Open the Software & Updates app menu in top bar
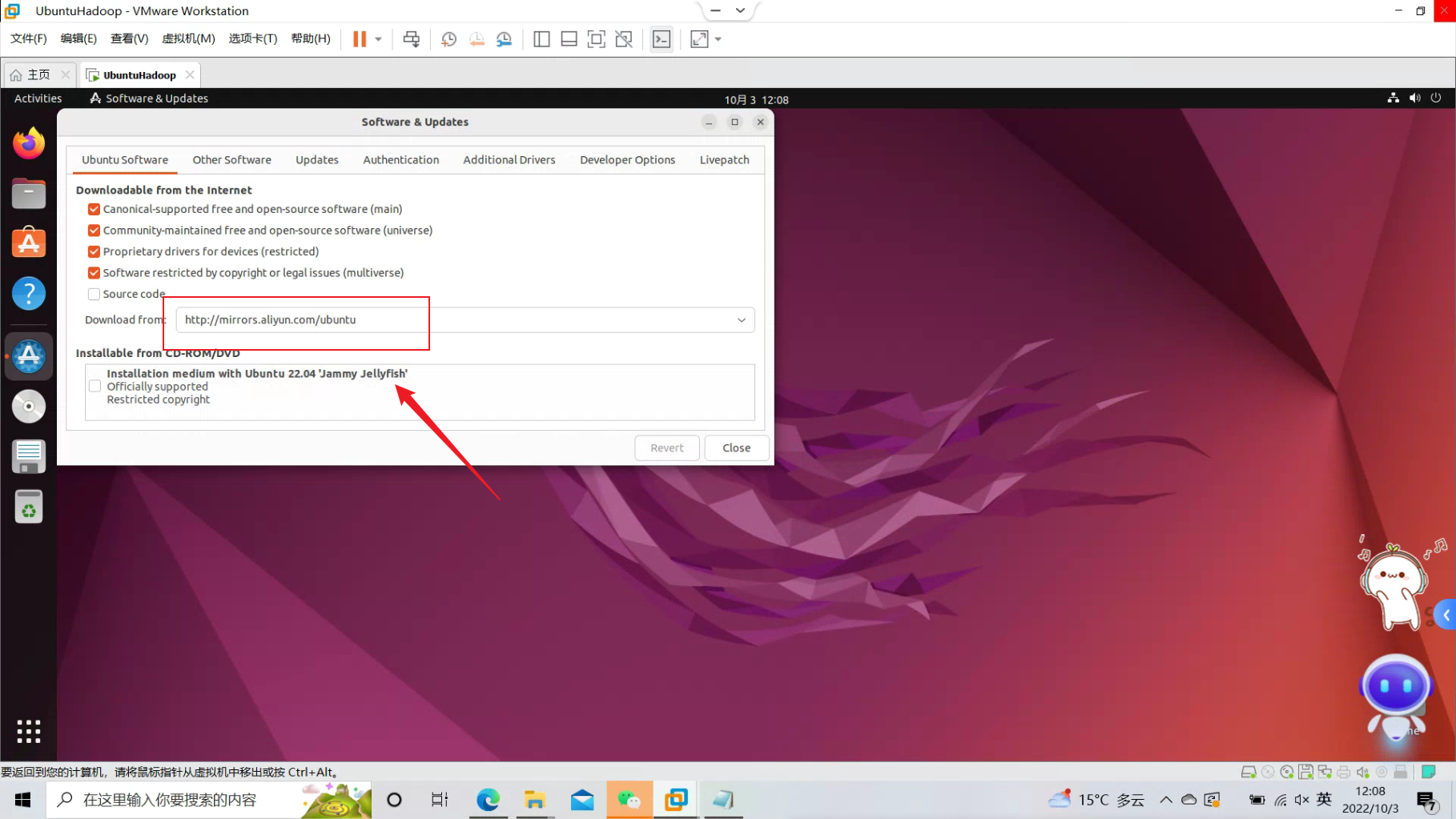 149,98
